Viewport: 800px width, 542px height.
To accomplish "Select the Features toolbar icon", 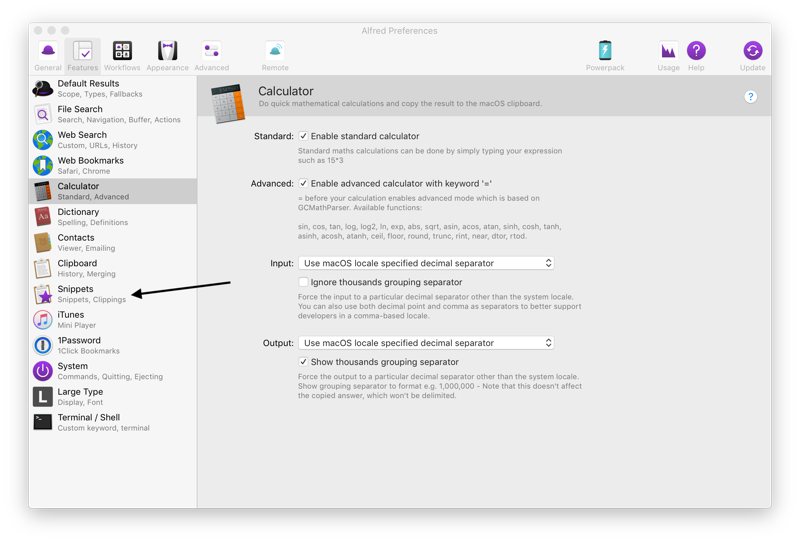I will coord(83,56).
